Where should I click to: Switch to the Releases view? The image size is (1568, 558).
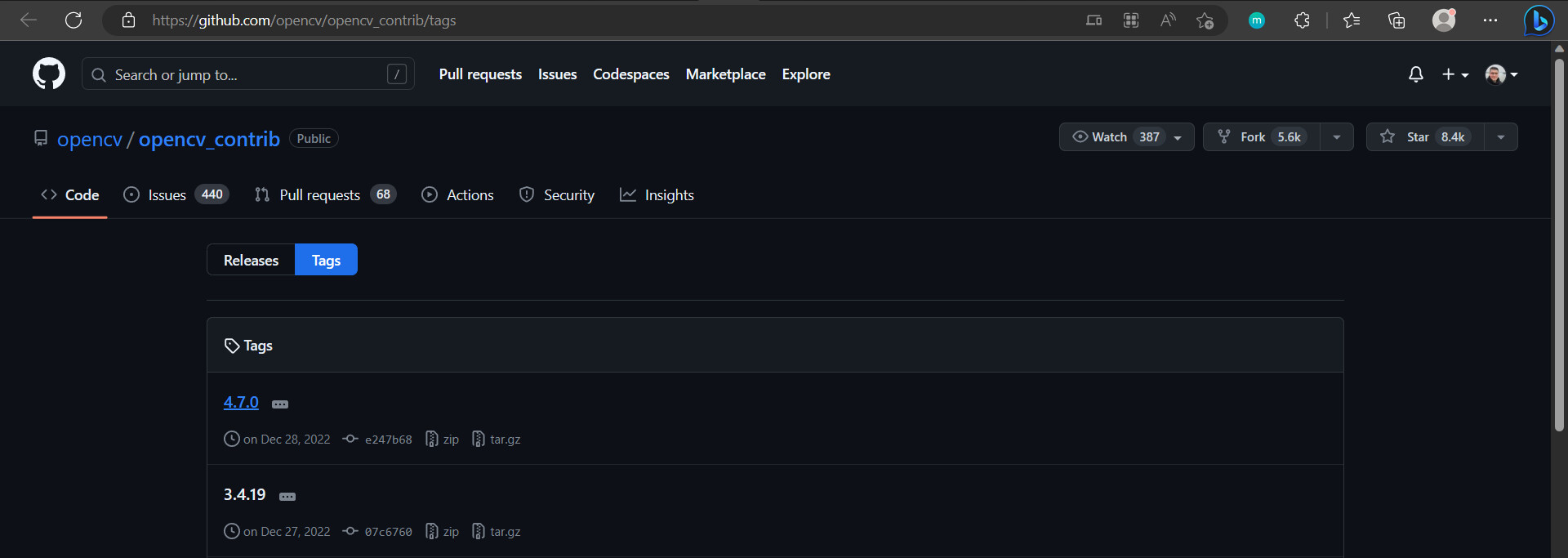pyautogui.click(x=251, y=260)
